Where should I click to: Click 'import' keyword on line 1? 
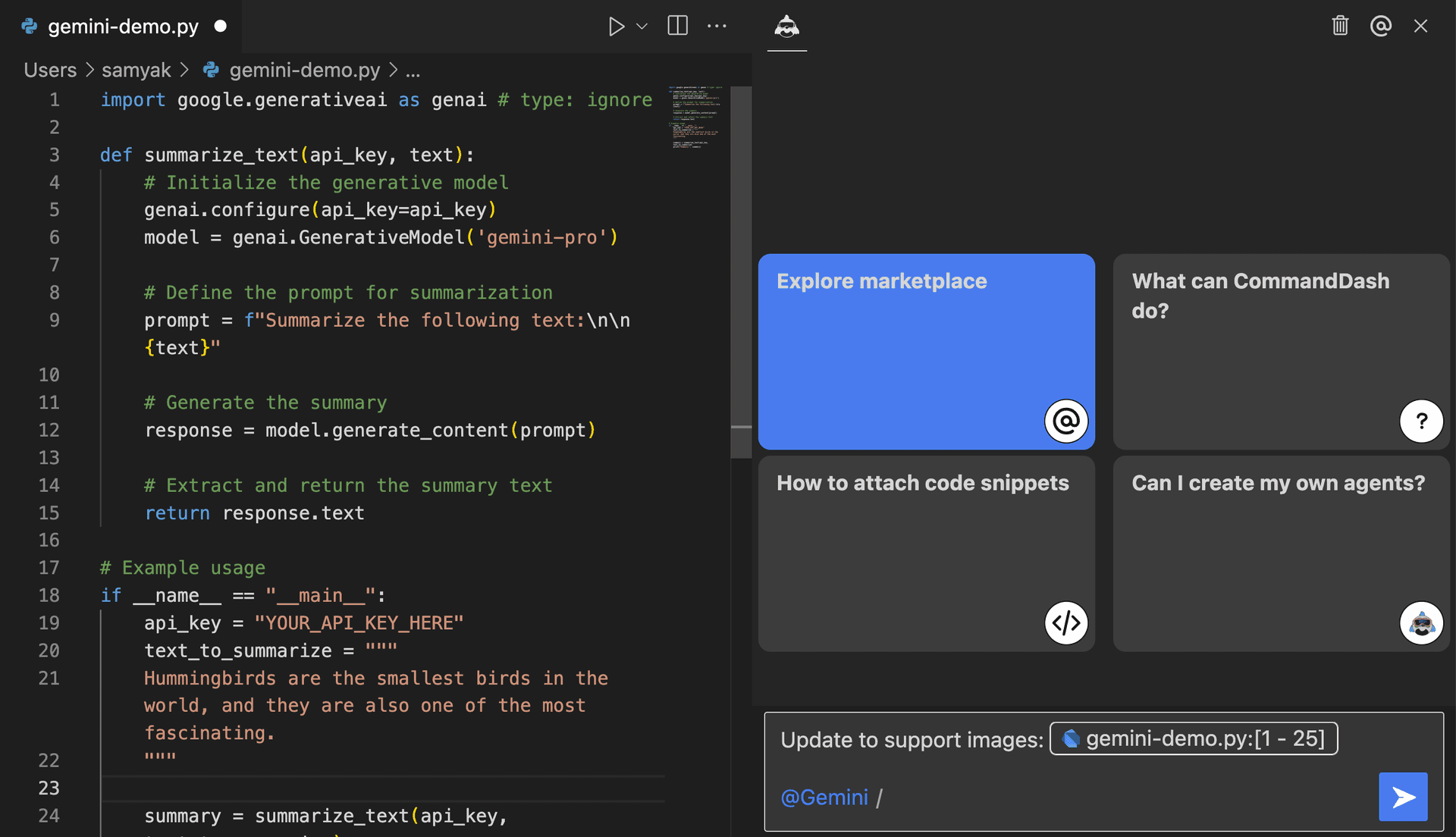coord(133,100)
